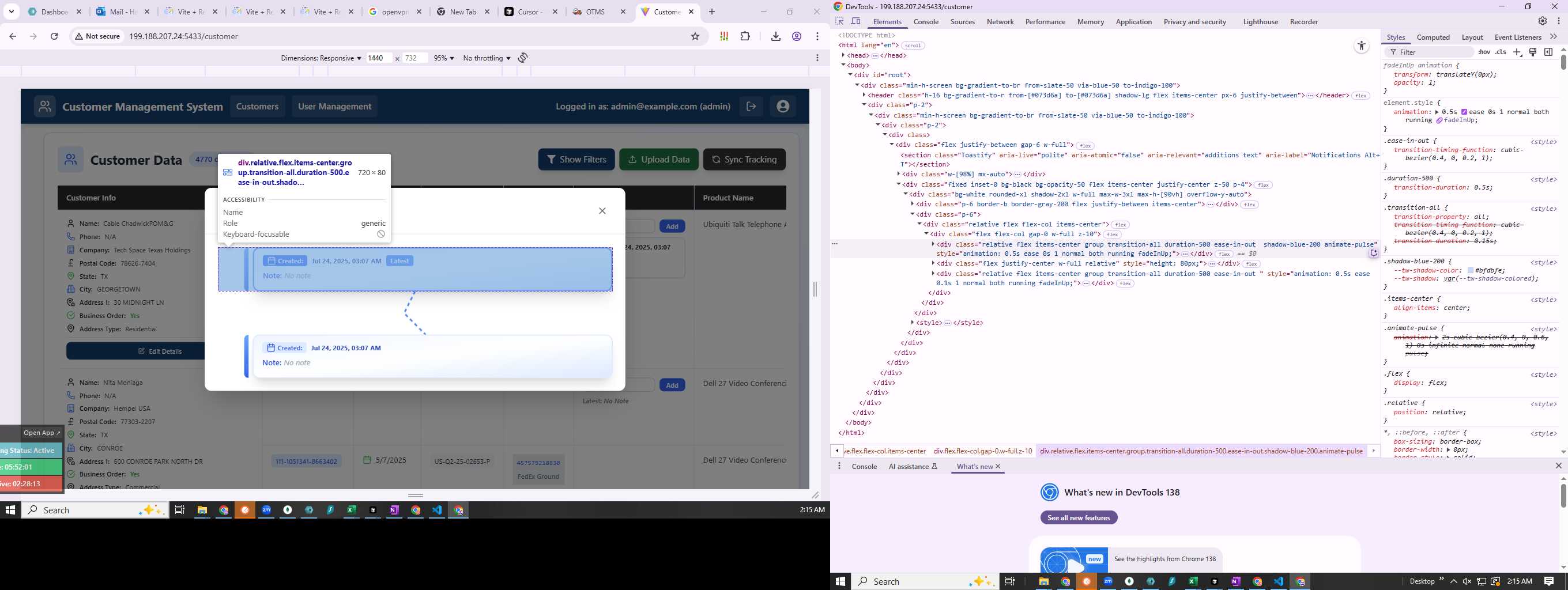Viewport: 1568px width, 590px height.
Task: Collapse the div id root node
Action: pyautogui.click(x=850, y=75)
